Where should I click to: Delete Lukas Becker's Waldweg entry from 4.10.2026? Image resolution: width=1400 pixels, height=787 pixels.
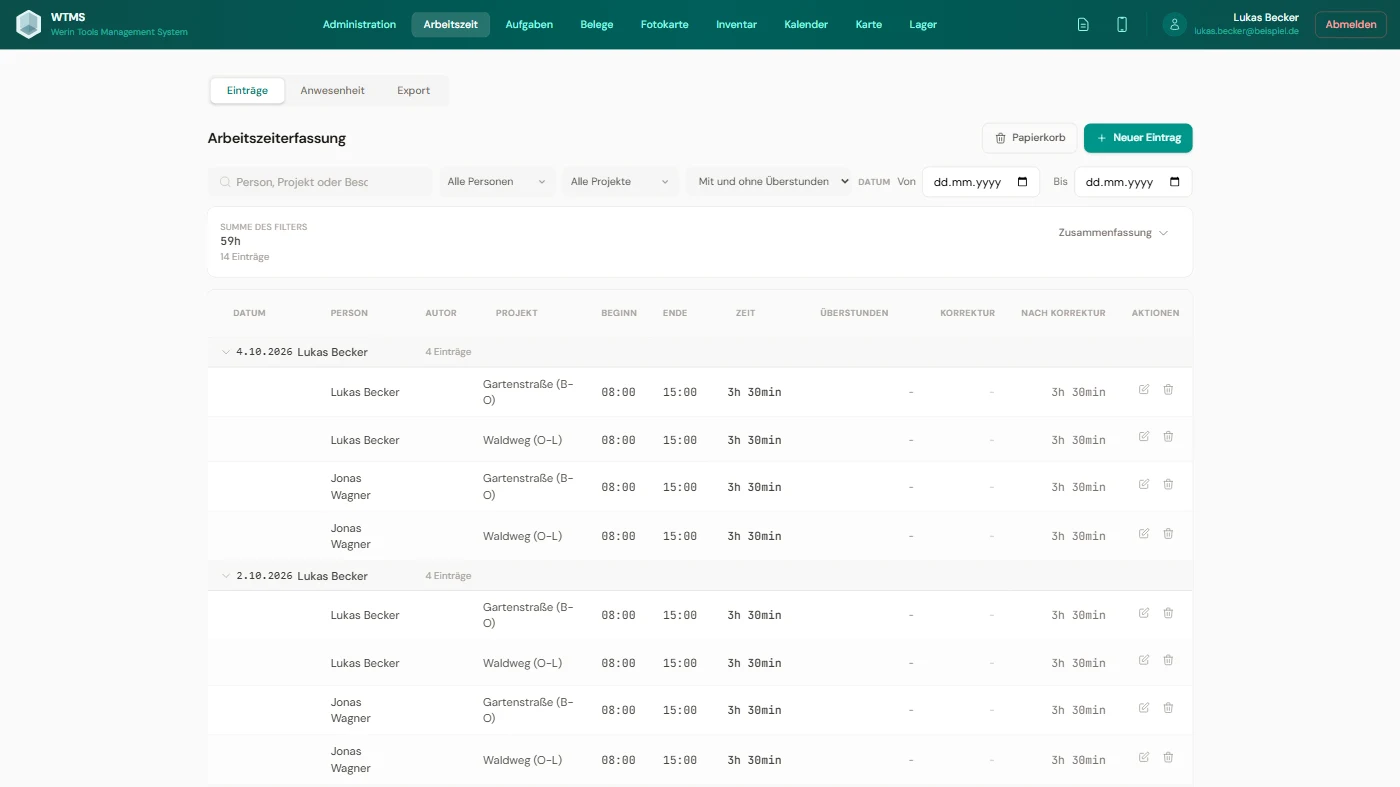click(1168, 437)
